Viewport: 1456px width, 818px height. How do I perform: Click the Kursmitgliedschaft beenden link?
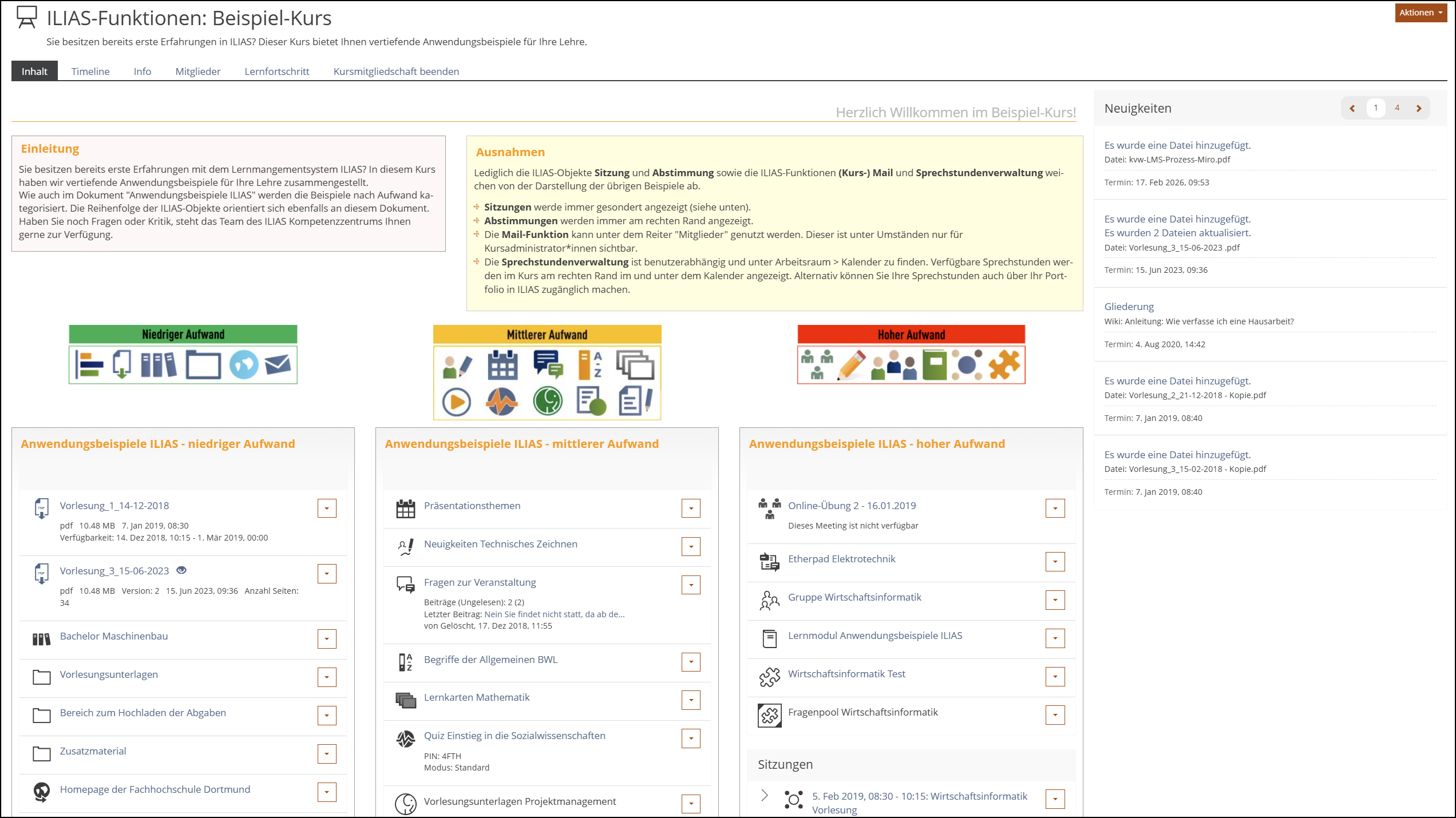pyautogui.click(x=396, y=71)
